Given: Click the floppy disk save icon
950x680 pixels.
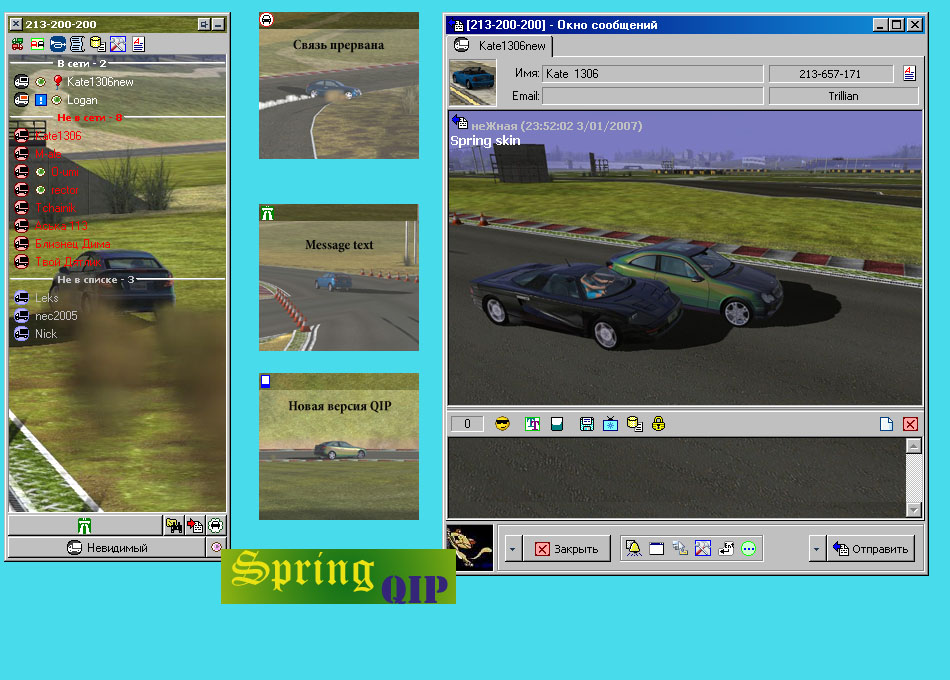Looking at the screenshot, I should pos(586,424).
